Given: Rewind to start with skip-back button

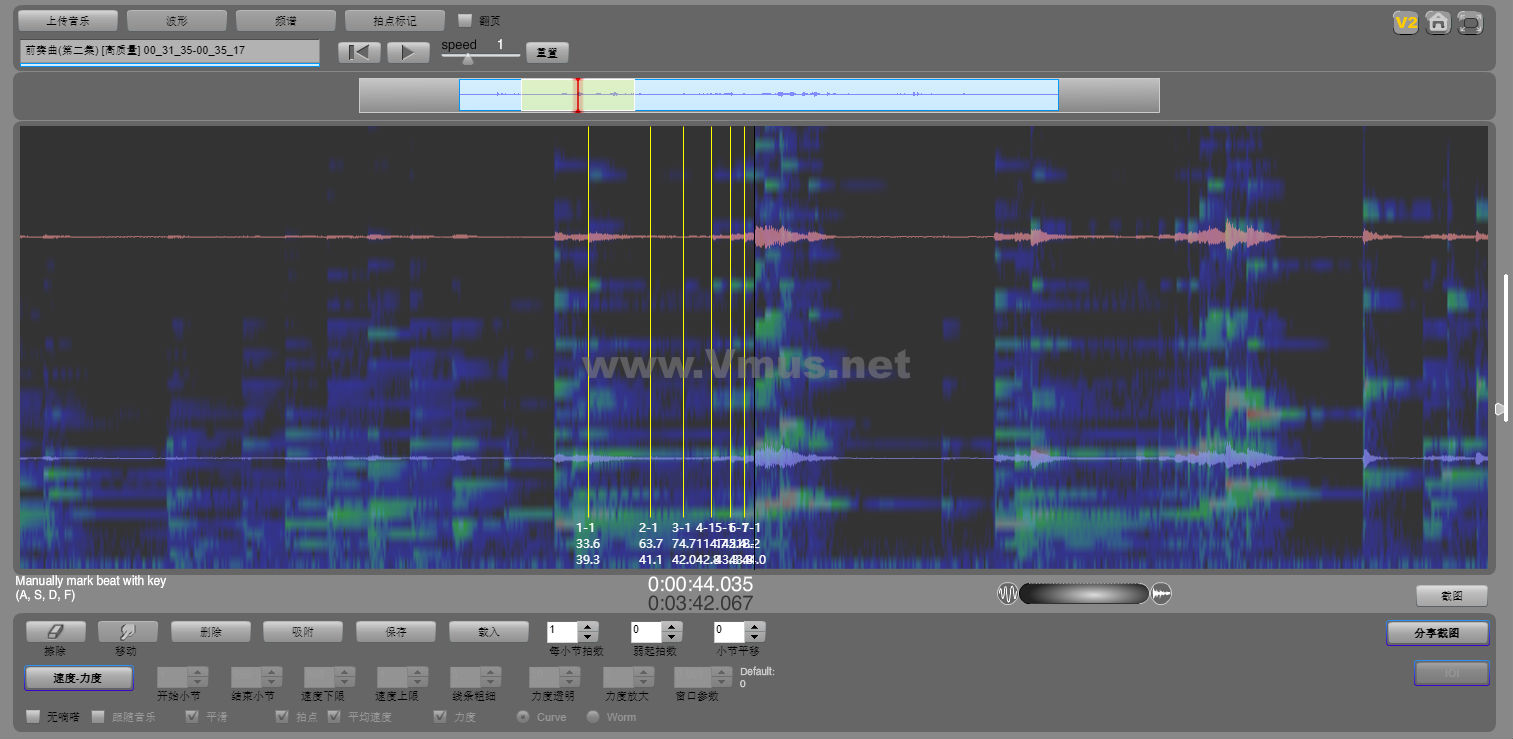Looking at the screenshot, I should [x=359, y=53].
